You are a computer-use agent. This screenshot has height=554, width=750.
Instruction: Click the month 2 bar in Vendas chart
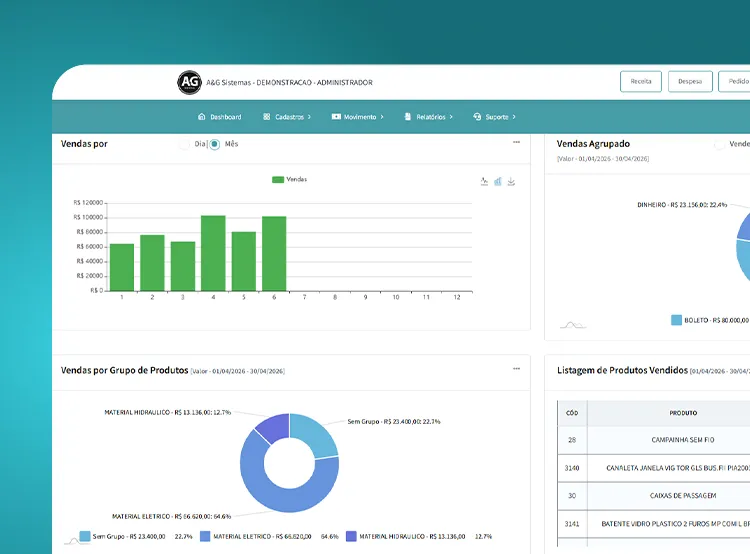click(x=152, y=263)
